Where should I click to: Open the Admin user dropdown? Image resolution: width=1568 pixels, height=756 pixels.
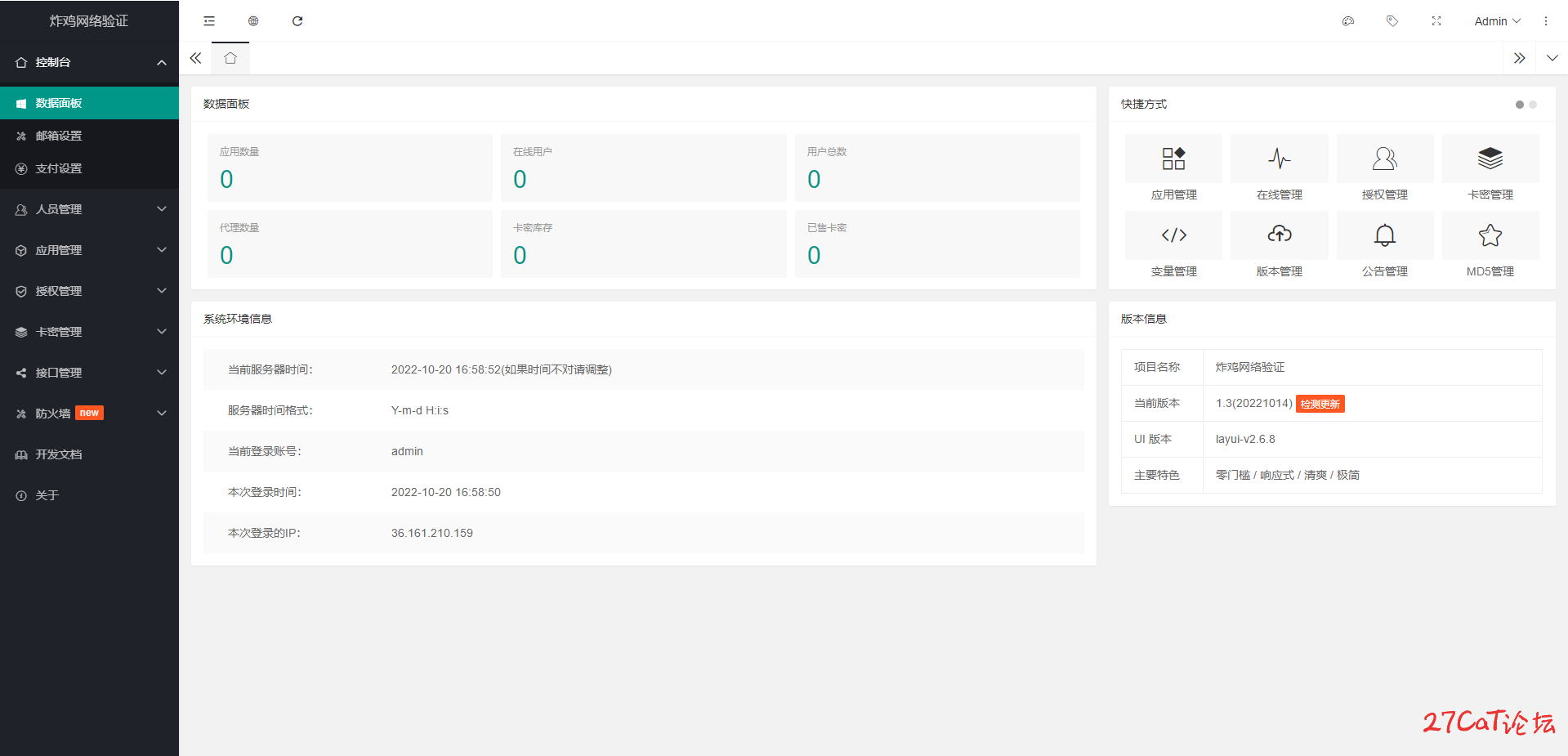pyautogui.click(x=1497, y=21)
